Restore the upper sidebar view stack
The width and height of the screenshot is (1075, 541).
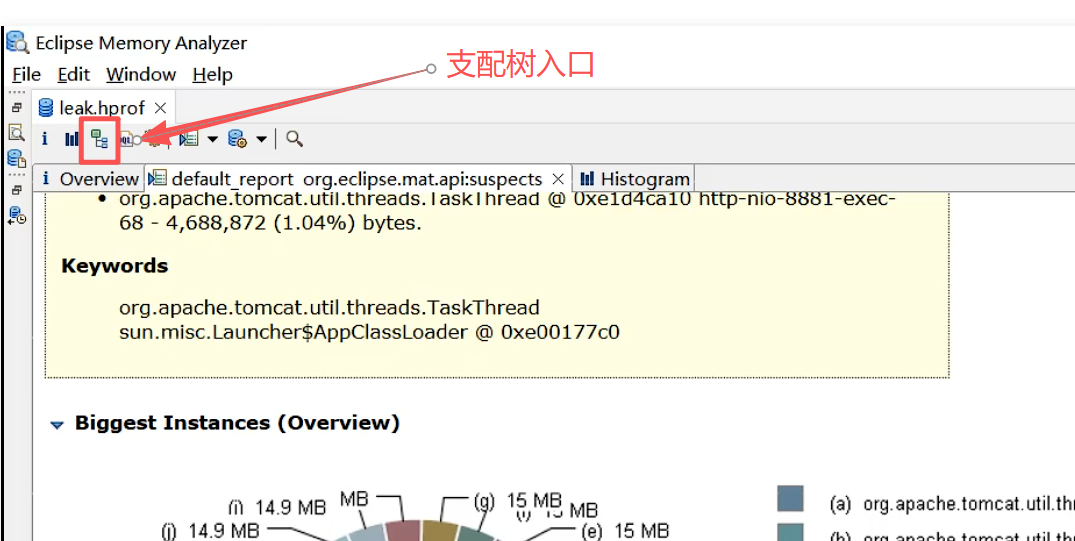(x=17, y=107)
